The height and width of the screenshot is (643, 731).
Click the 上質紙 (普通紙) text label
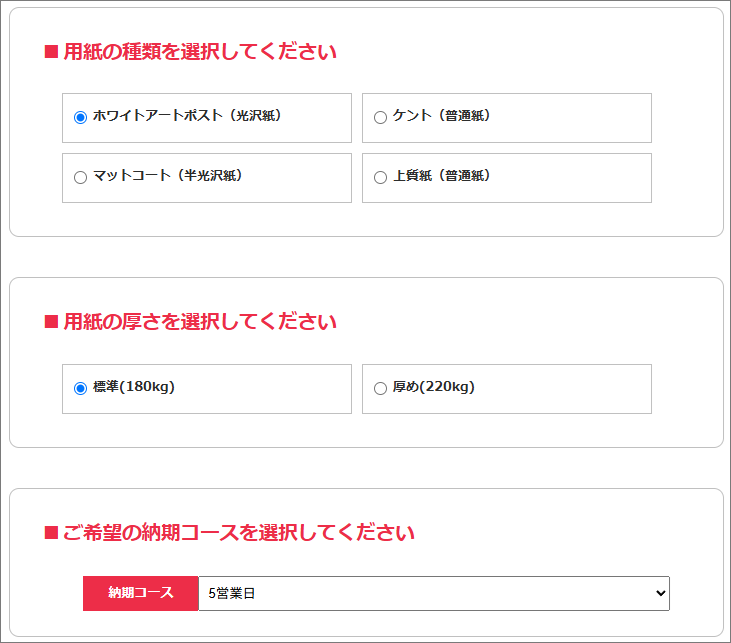[x=441, y=175]
